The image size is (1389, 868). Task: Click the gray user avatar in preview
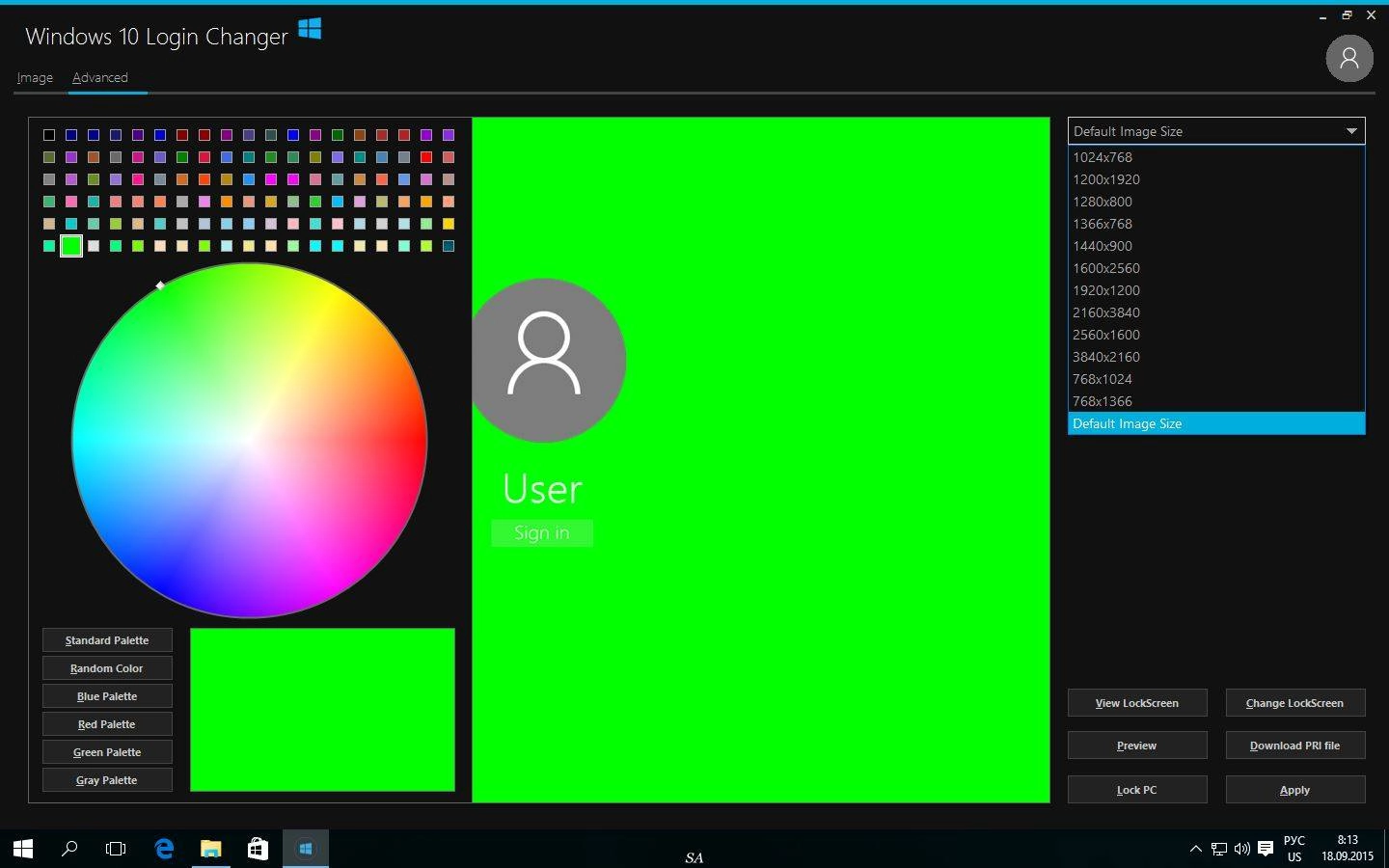point(549,361)
